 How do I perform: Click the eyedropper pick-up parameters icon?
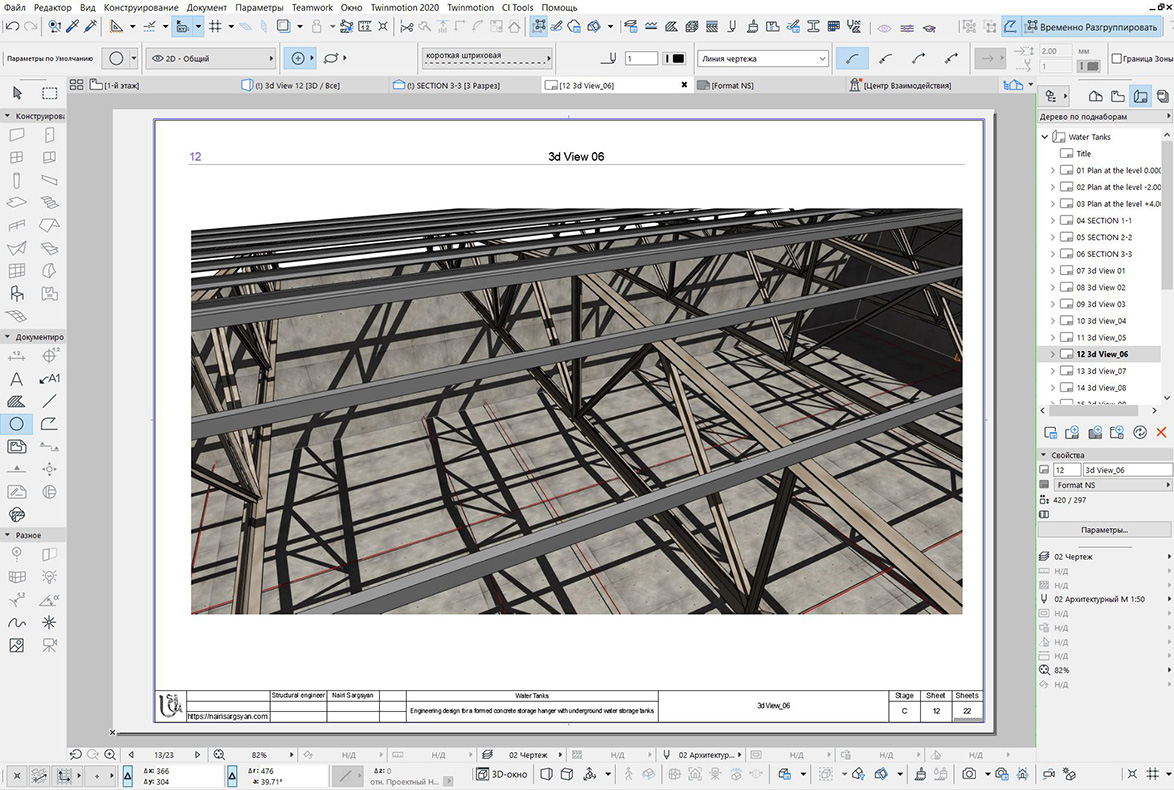(x=73, y=26)
